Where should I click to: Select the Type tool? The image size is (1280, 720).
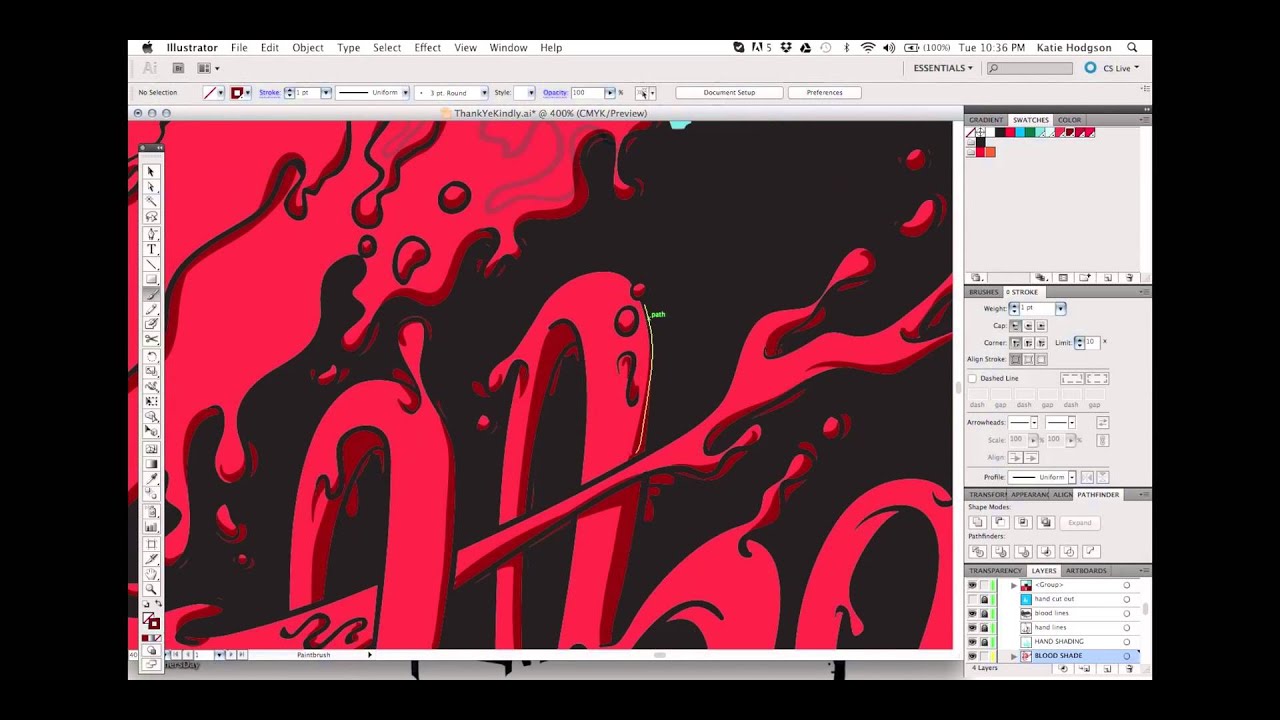(x=152, y=249)
